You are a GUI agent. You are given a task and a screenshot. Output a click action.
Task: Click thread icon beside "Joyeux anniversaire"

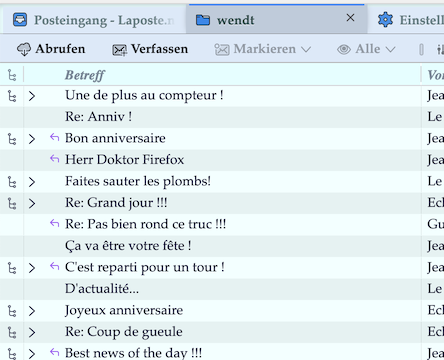(12, 311)
